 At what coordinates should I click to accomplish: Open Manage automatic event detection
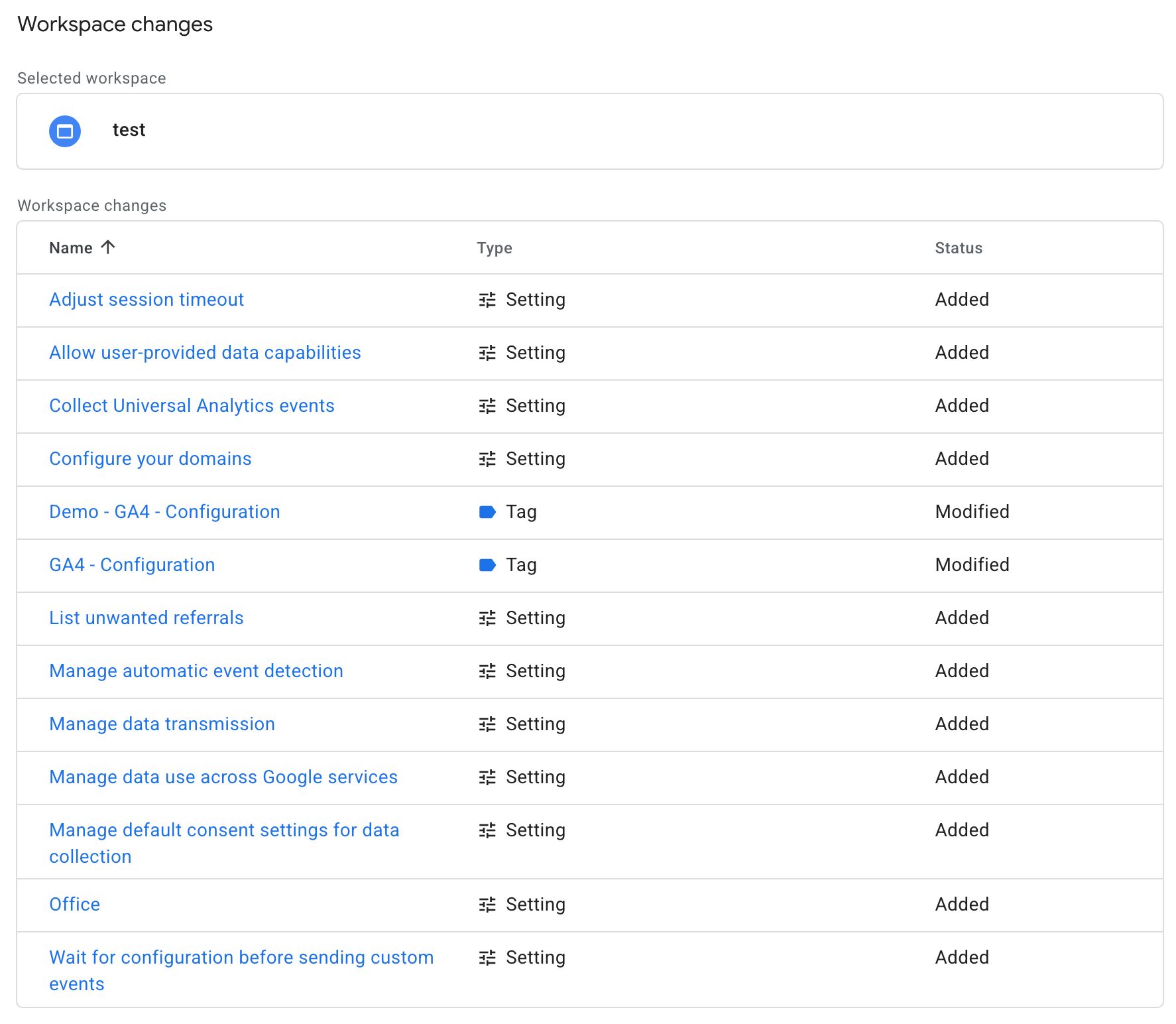pos(196,671)
